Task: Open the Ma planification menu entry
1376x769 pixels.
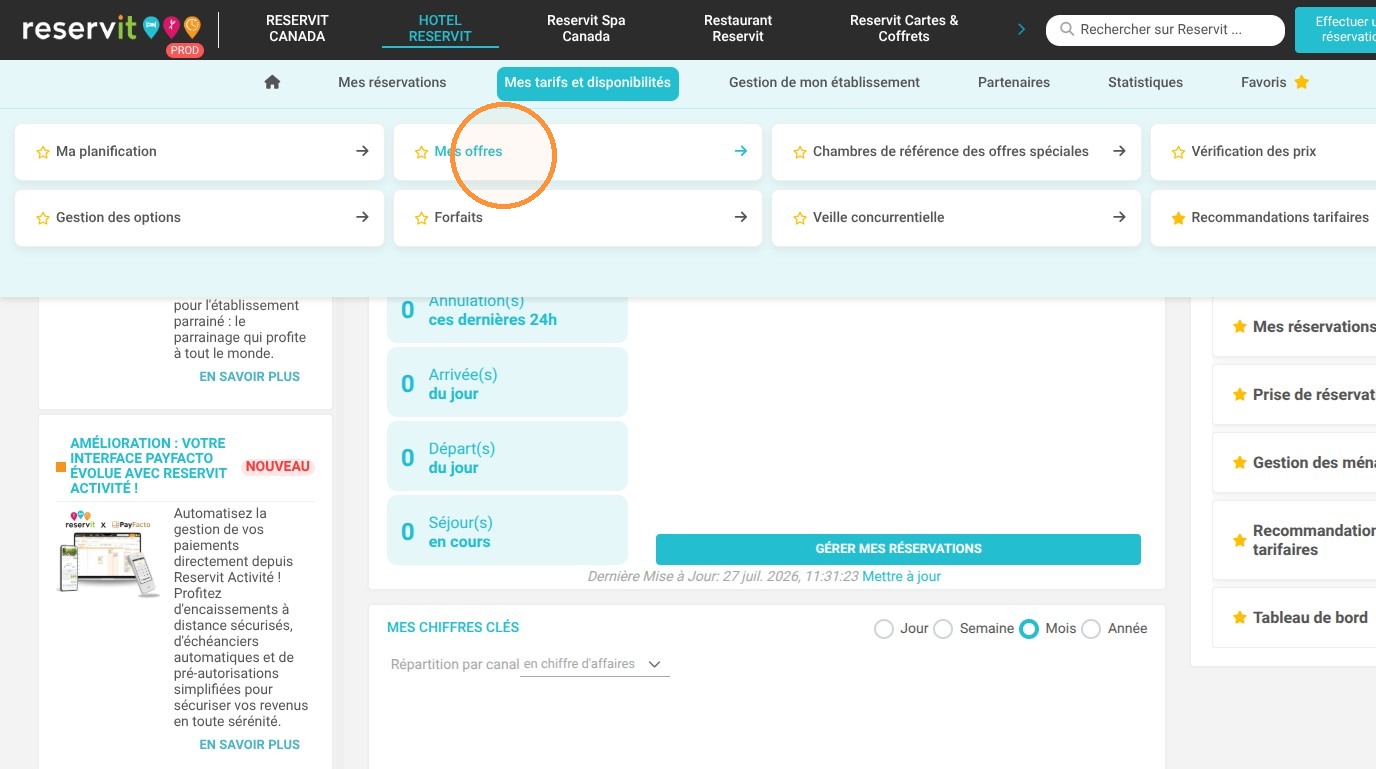Action: click(199, 152)
